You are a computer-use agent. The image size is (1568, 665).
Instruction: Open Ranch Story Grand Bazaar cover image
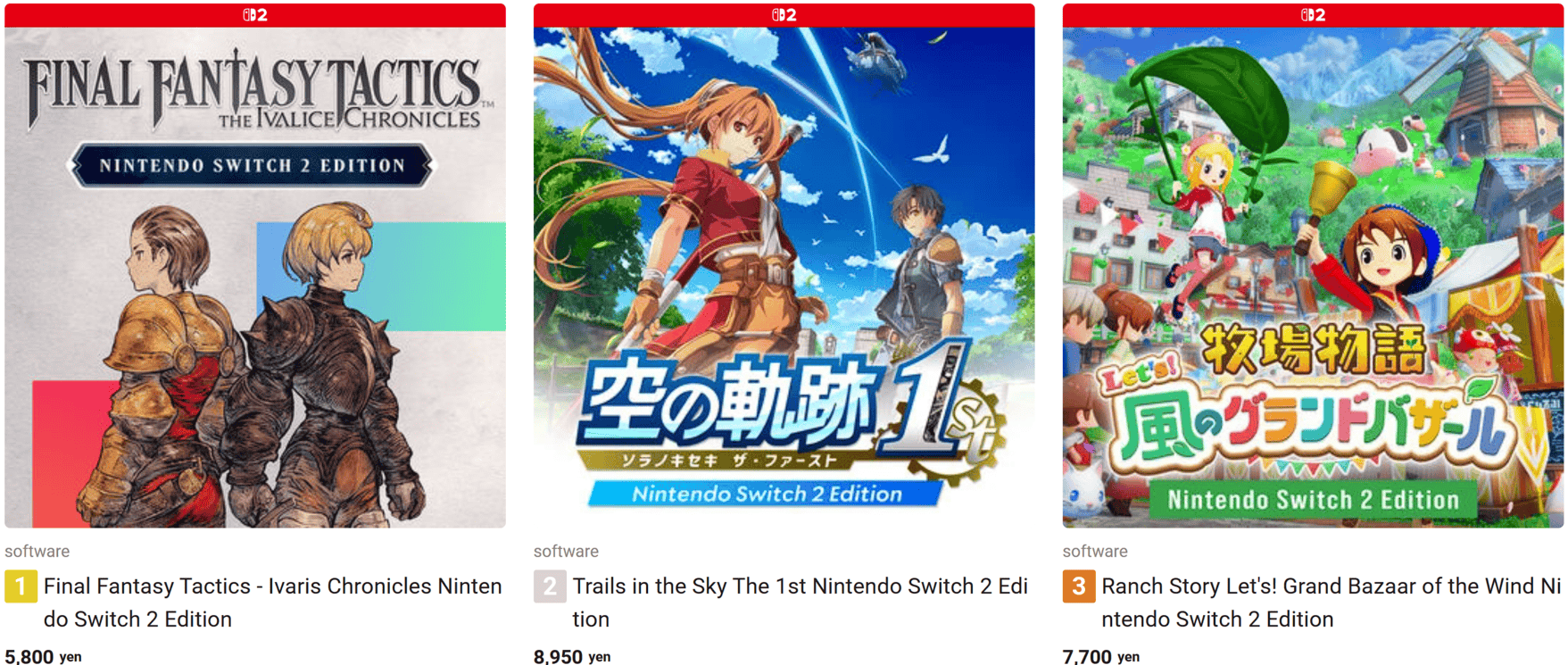click(x=1313, y=277)
